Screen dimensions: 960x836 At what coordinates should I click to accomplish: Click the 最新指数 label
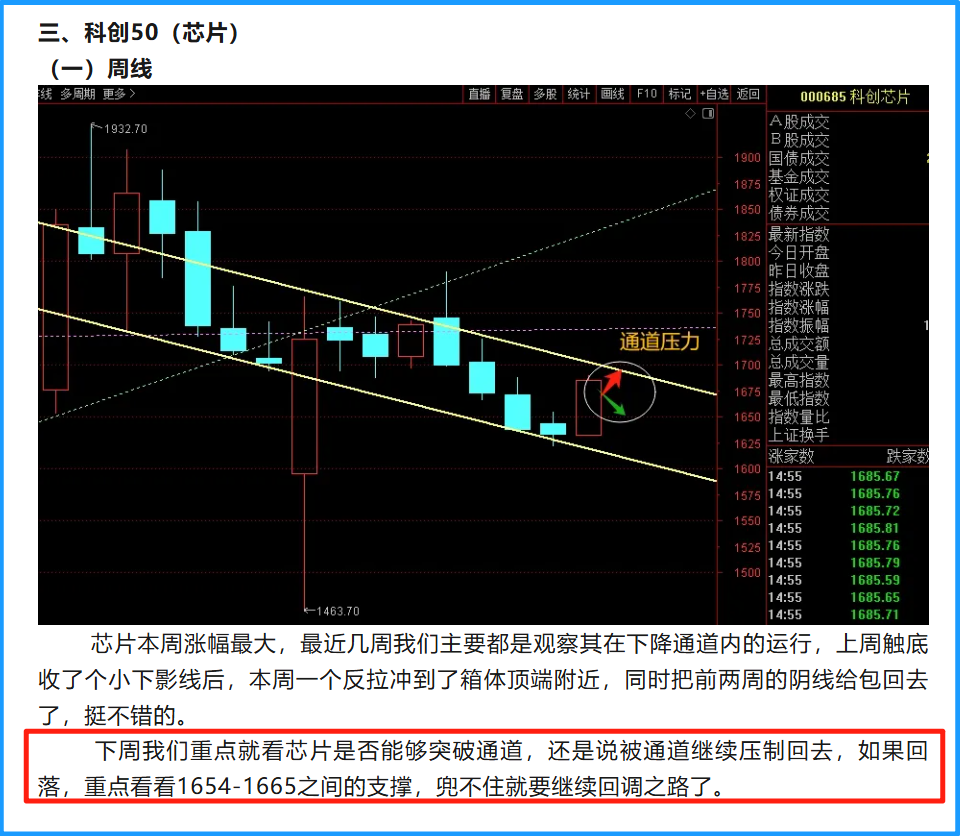(x=800, y=235)
